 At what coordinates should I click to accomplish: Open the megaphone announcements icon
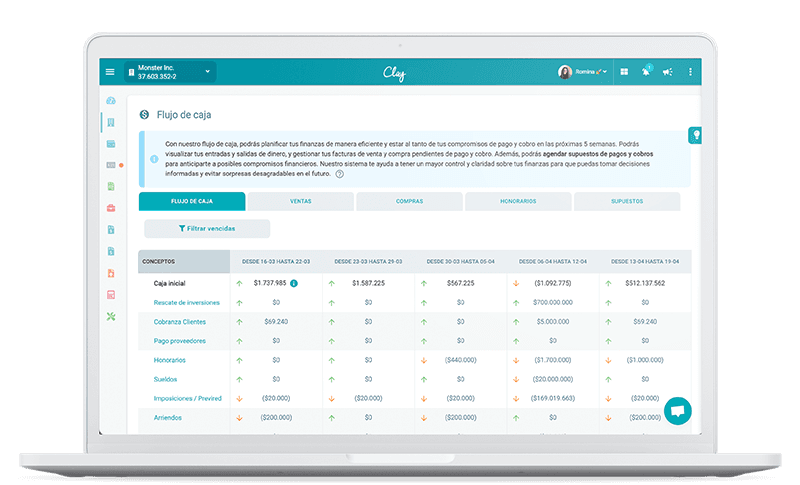(667, 72)
